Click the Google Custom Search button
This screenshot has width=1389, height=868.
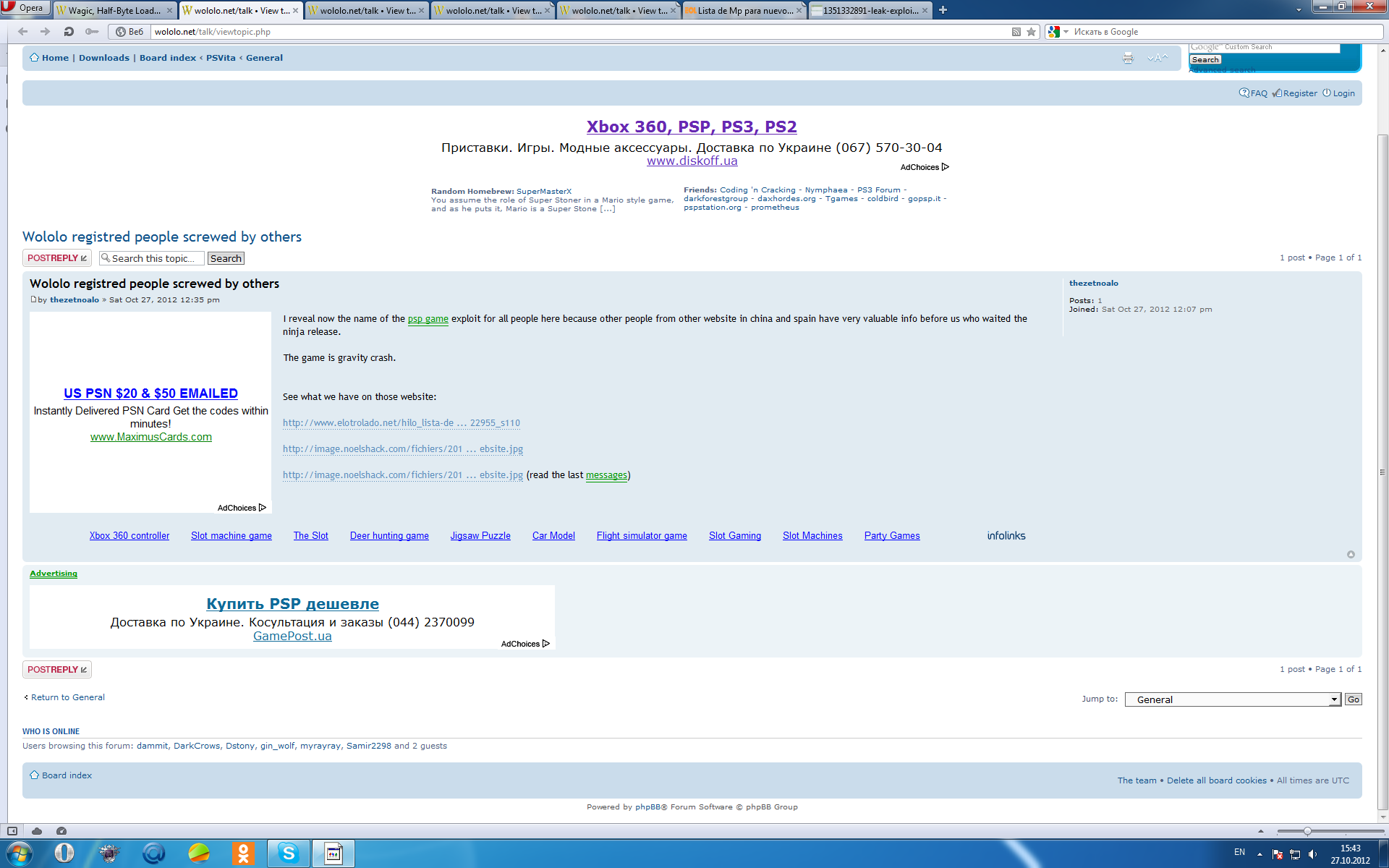pos(1205,60)
